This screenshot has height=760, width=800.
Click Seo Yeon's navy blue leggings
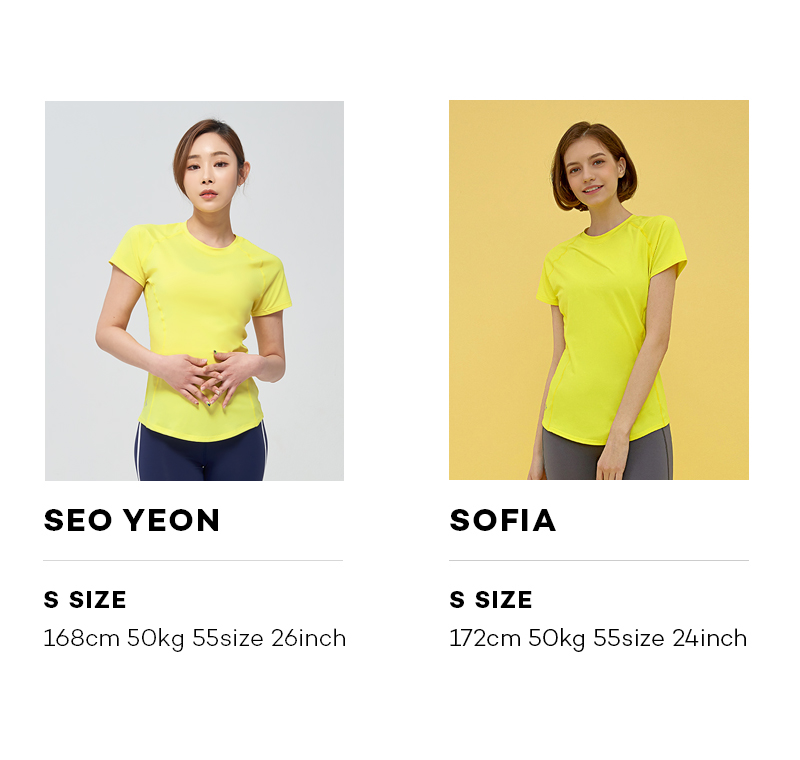[x=201, y=455]
